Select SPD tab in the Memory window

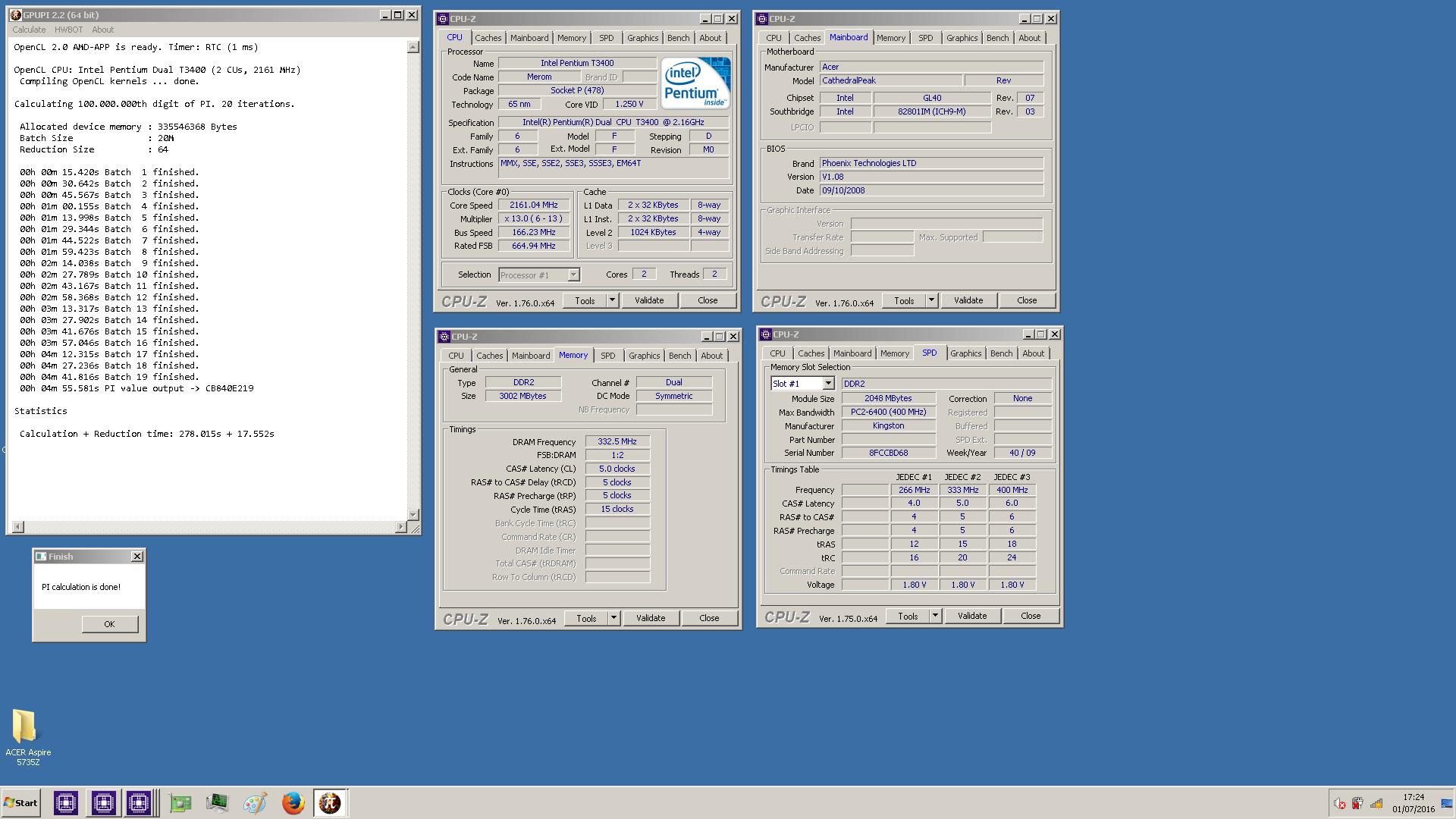[608, 356]
